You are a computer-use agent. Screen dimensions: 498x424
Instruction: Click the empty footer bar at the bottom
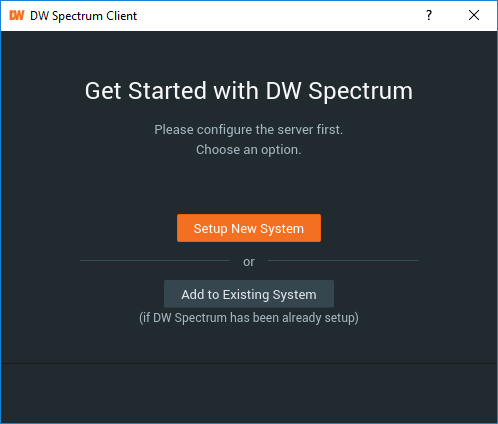[249, 393]
